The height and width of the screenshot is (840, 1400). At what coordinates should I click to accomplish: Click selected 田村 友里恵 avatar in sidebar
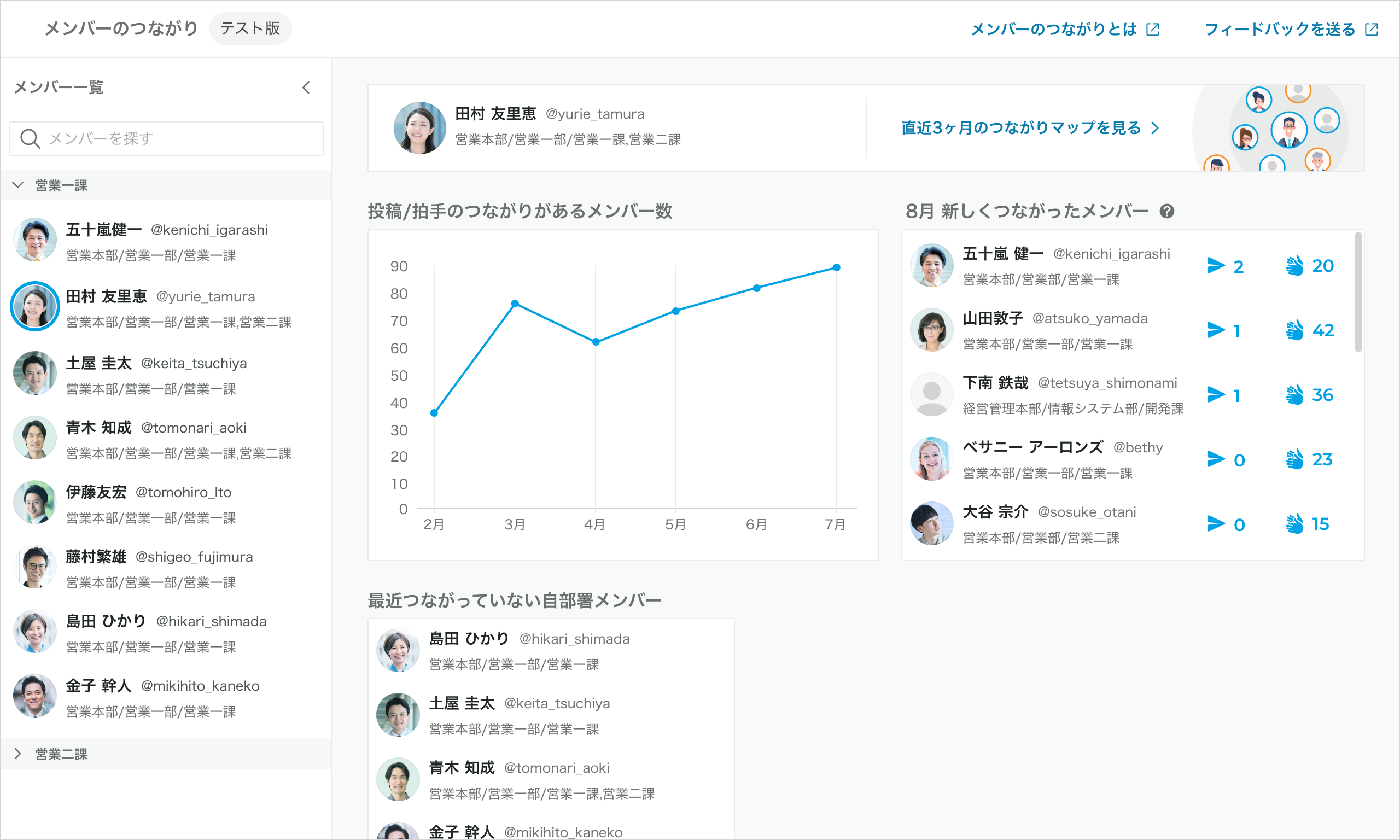tap(35, 306)
